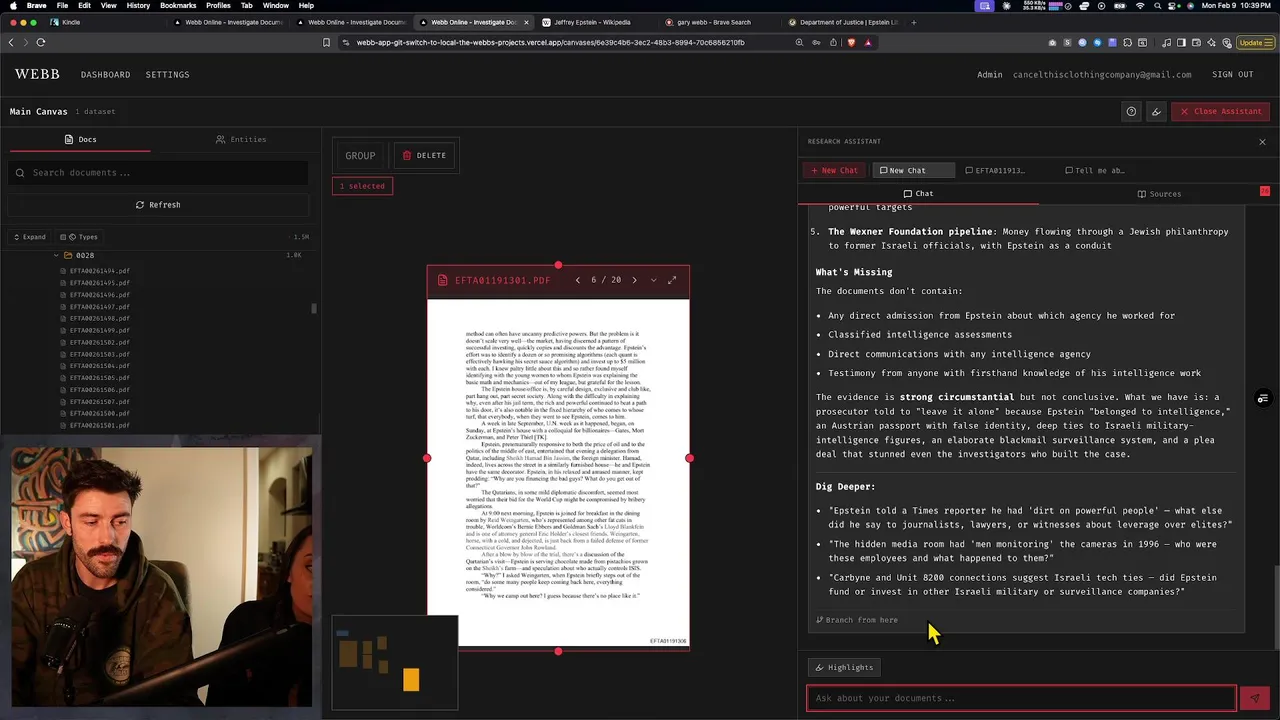
Task: Click the canvas minimap thumbnail
Action: pos(395,662)
